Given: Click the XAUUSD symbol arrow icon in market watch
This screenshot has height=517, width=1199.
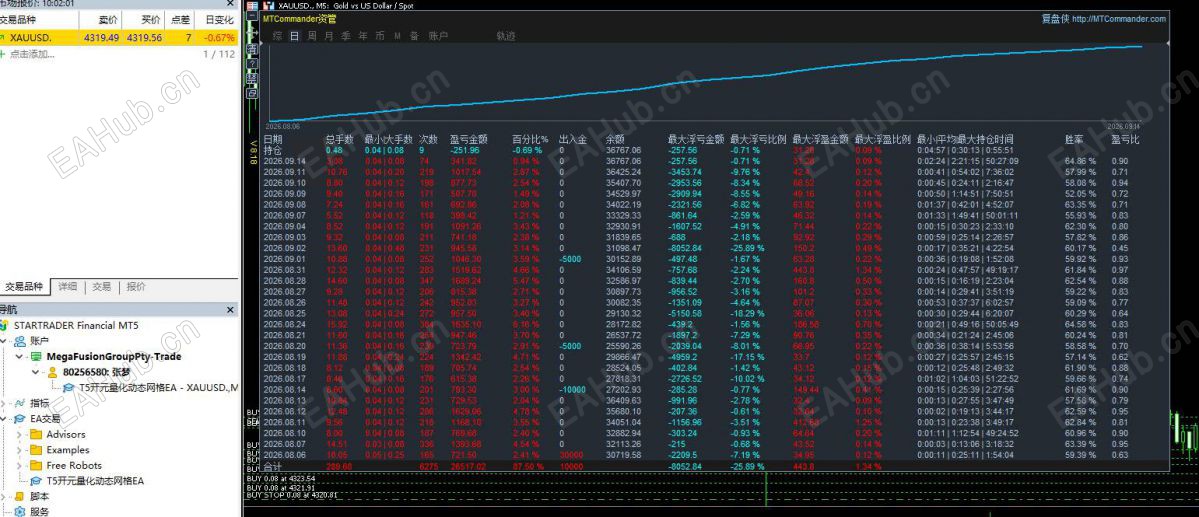Looking at the screenshot, I should click(3, 37).
